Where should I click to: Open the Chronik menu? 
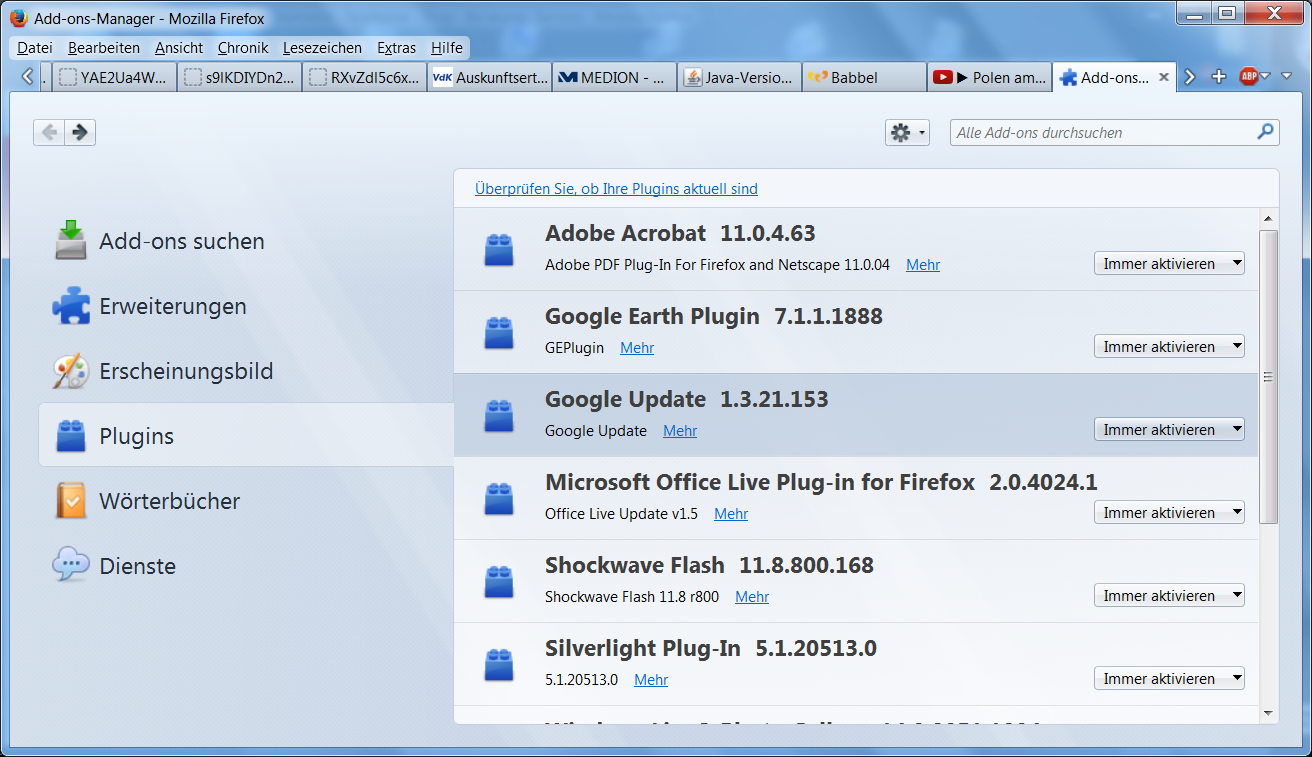pos(243,47)
